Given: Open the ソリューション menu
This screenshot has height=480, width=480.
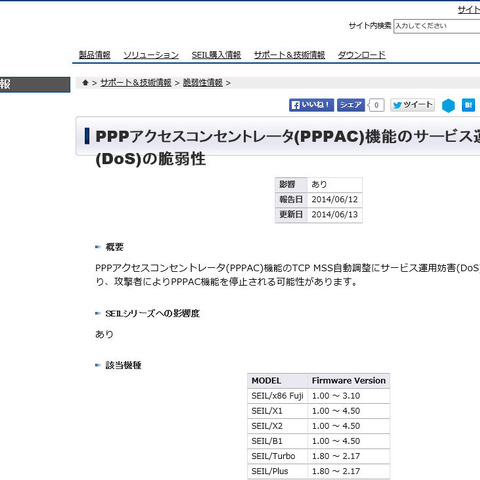Looking at the screenshot, I should (x=151, y=55).
